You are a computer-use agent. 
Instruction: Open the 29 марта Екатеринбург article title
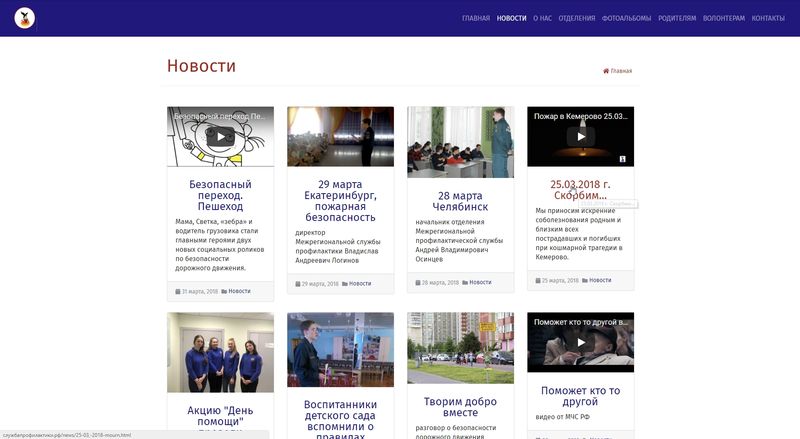[340, 201]
